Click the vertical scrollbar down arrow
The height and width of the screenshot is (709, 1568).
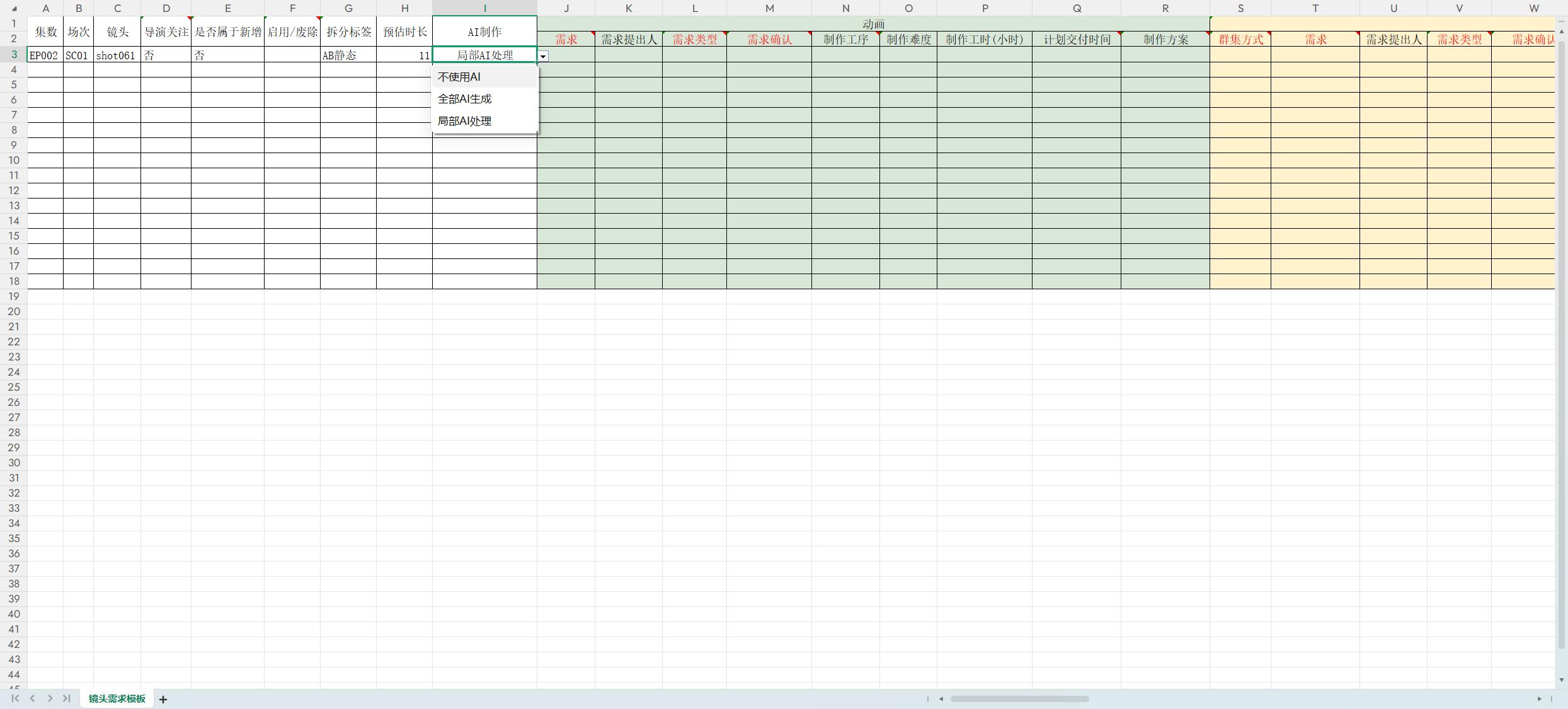click(1561, 680)
